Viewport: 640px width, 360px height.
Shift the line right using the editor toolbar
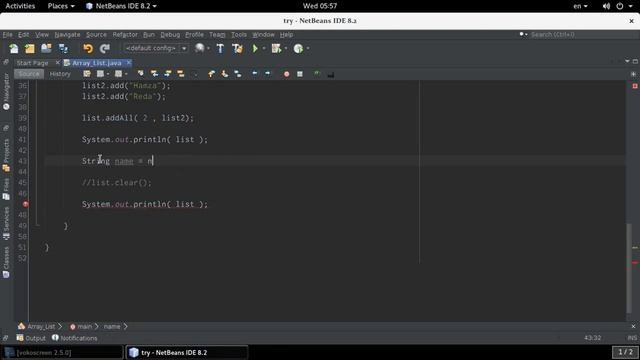[x=268, y=74]
